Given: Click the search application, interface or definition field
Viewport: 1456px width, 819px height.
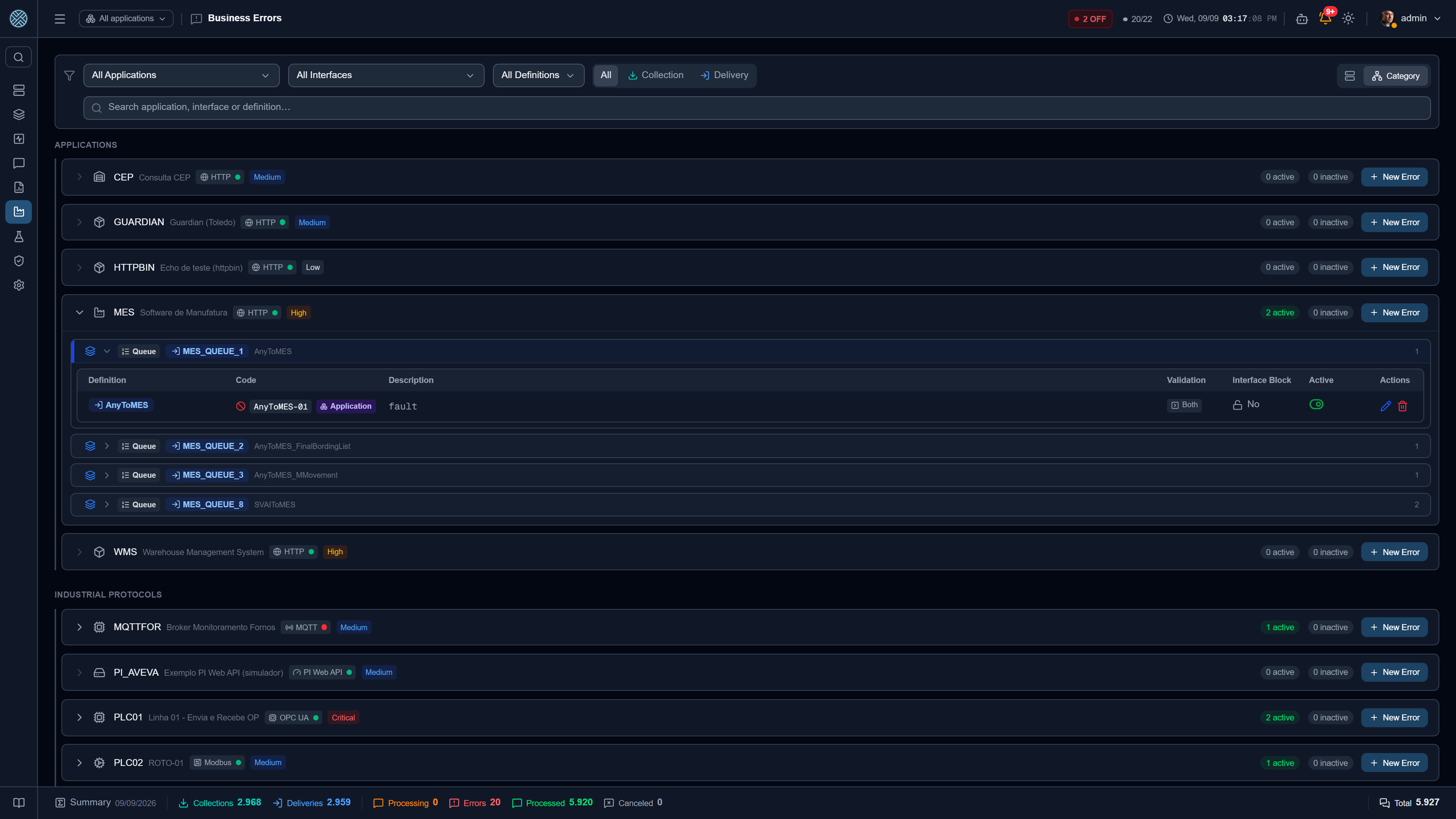Looking at the screenshot, I should click(x=757, y=107).
